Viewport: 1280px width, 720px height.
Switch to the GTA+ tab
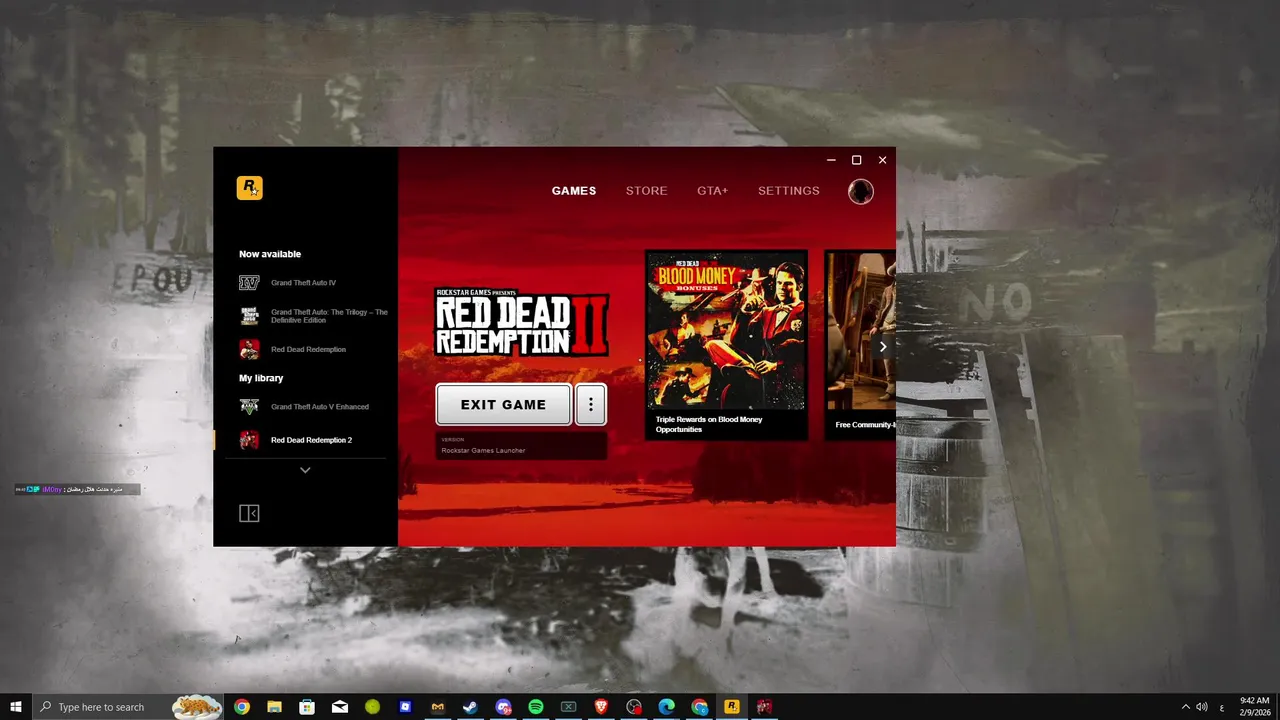point(712,191)
